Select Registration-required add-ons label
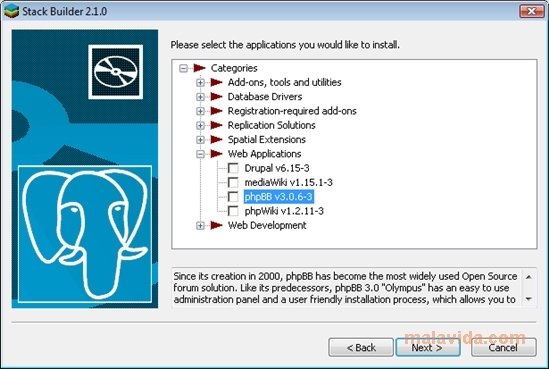 (x=292, y=111)
